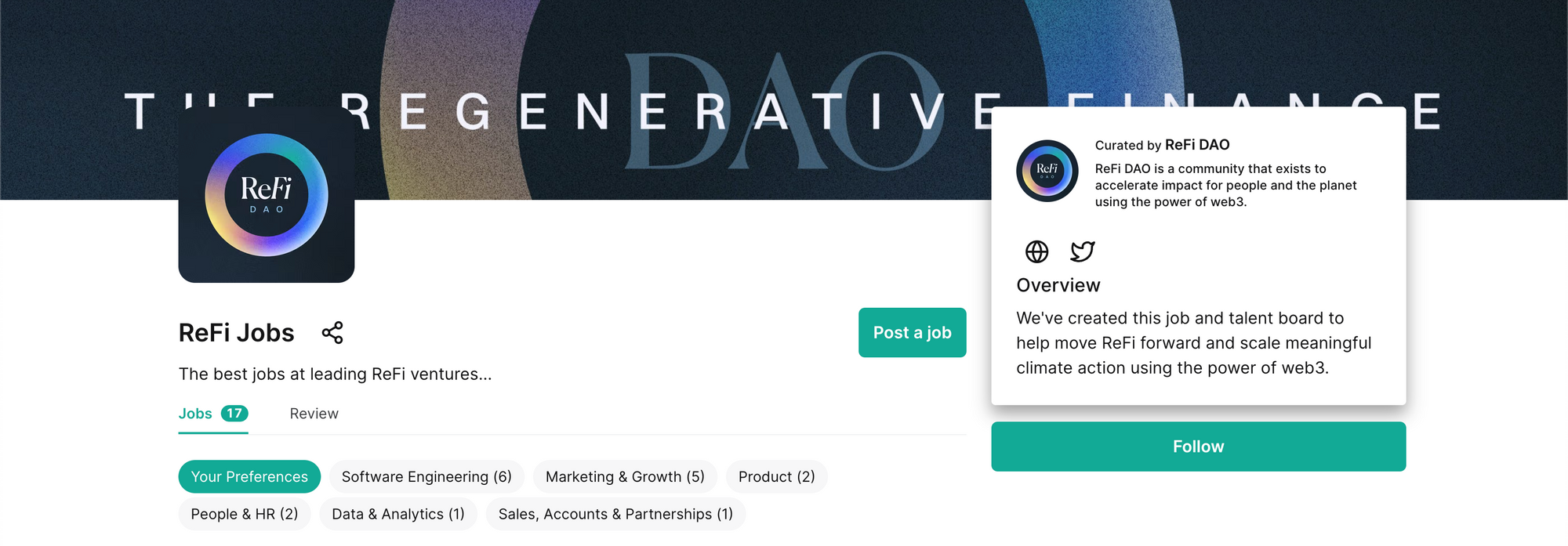Image resolution: width=1568 pixels, height=546 pixels.
Task: Filter by Data & Analytics (1)
Action: pos(398,515)
